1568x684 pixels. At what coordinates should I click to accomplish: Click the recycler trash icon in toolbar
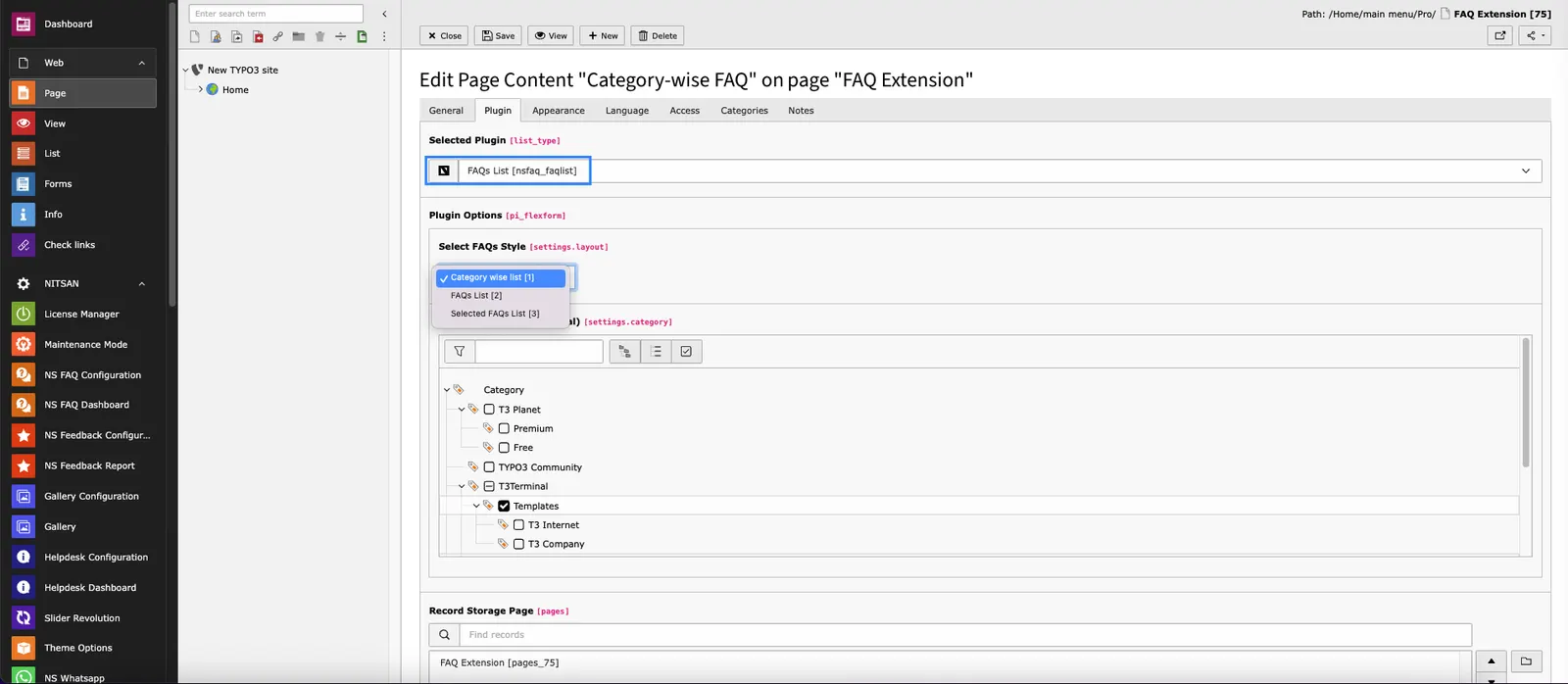319,36
